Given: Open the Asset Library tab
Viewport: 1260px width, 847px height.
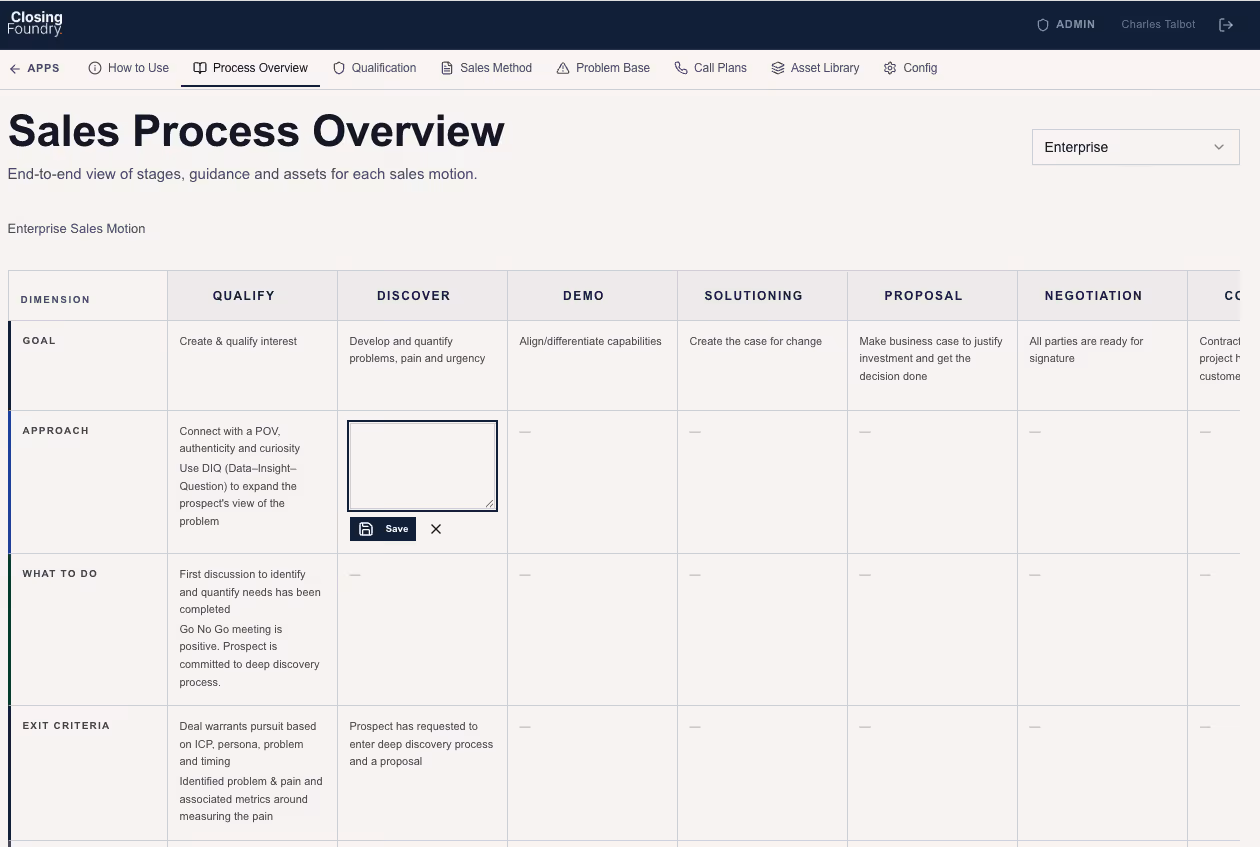Looking at the screenshot, I should (815, 68).
